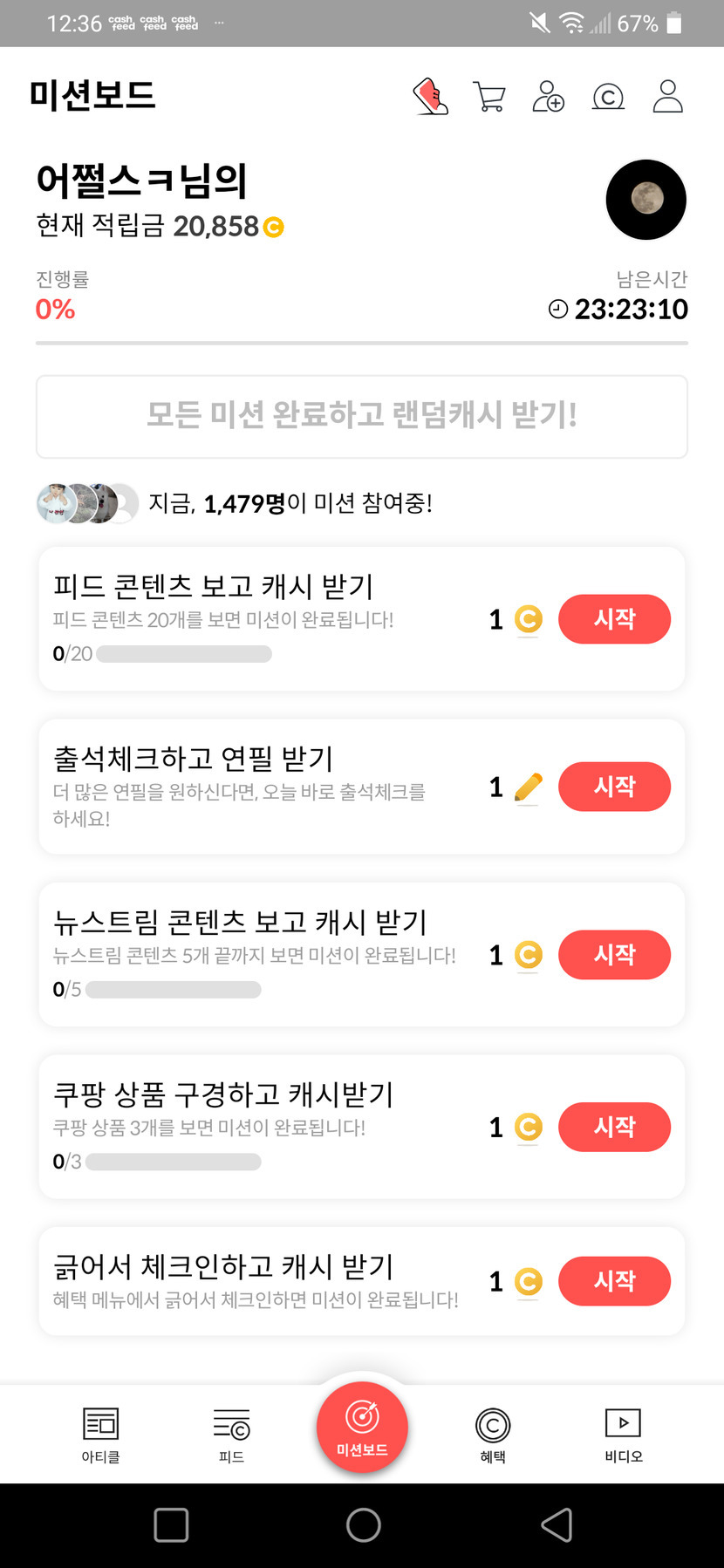
Task: Start the feed content mission
Action: (x=614, y=619)
